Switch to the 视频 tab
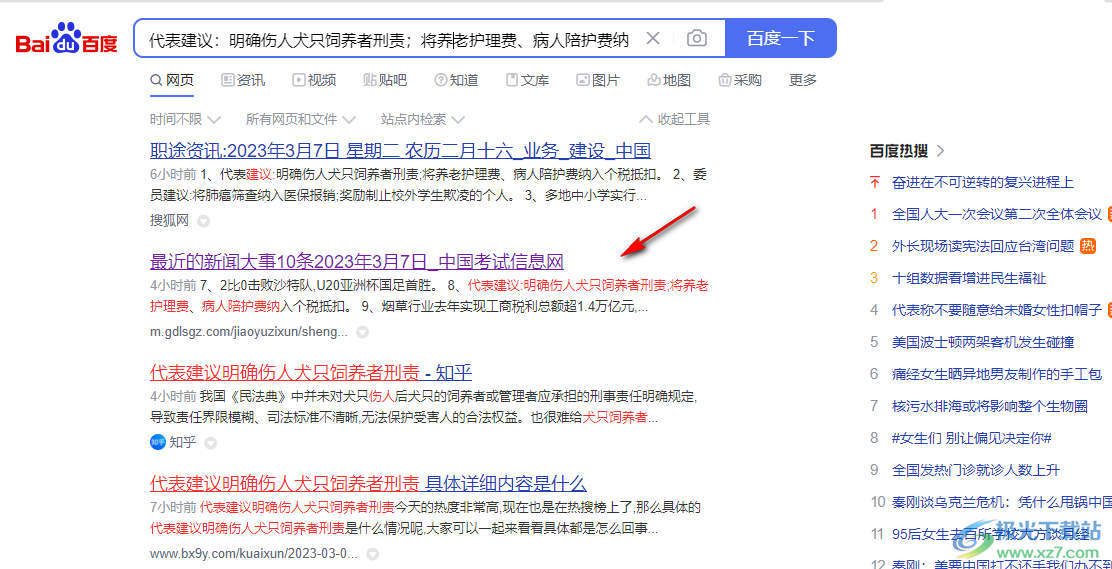 [314, 80]
